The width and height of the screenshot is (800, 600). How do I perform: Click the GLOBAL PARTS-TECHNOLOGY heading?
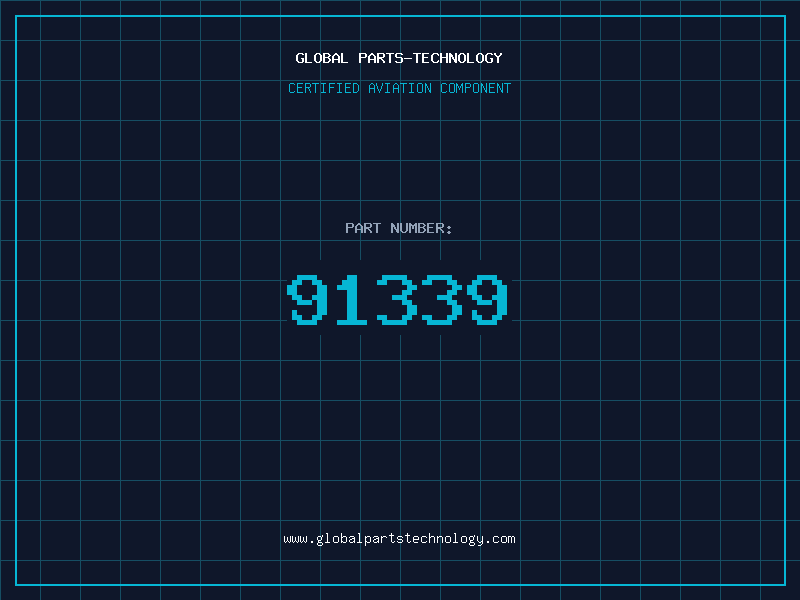tap(399, 58)
